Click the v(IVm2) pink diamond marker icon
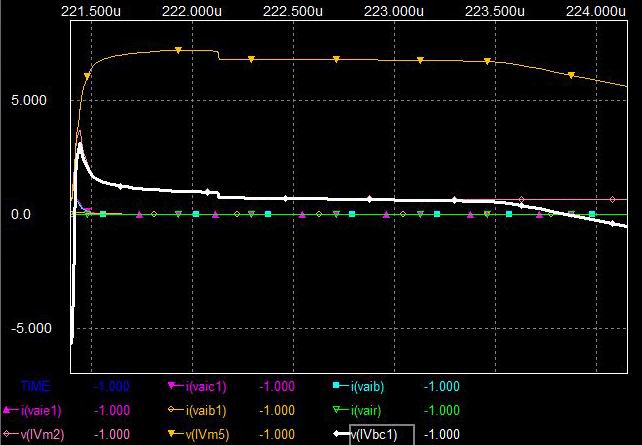 coord(7,433)
